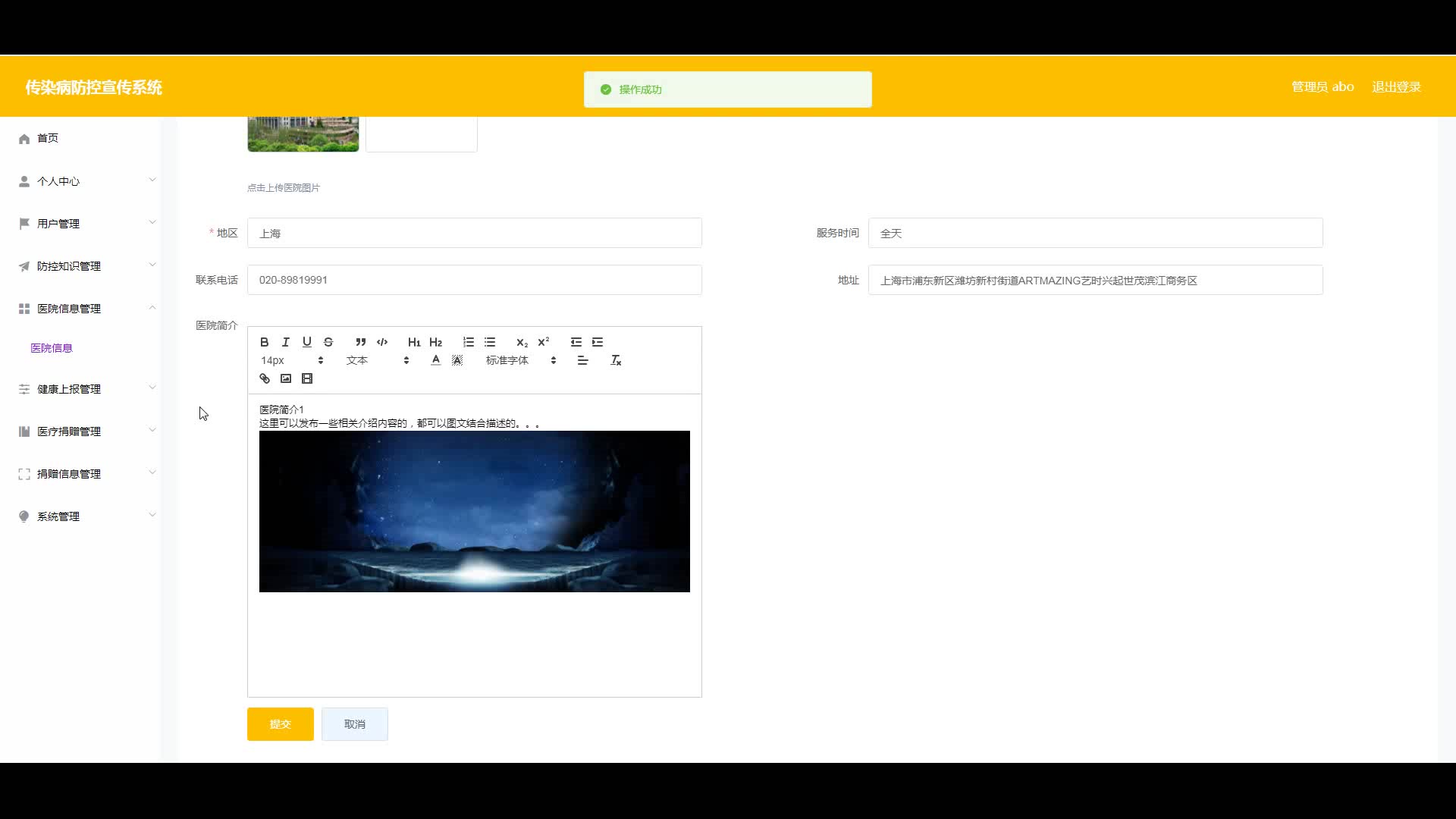The height and width of the screenshot is (819, 1456).
Task: Focus the 联系电话 input field
Action: tap(474, 280)
